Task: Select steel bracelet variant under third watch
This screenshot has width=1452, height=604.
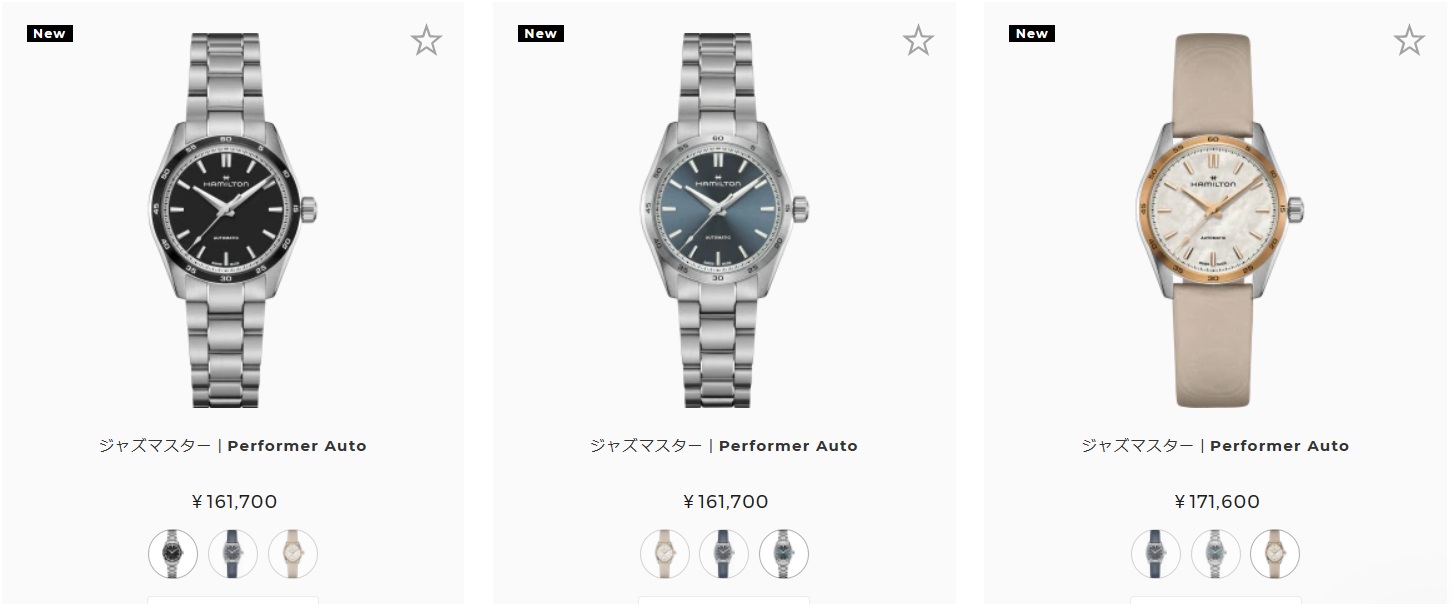Action: [x=1216, y=553]
